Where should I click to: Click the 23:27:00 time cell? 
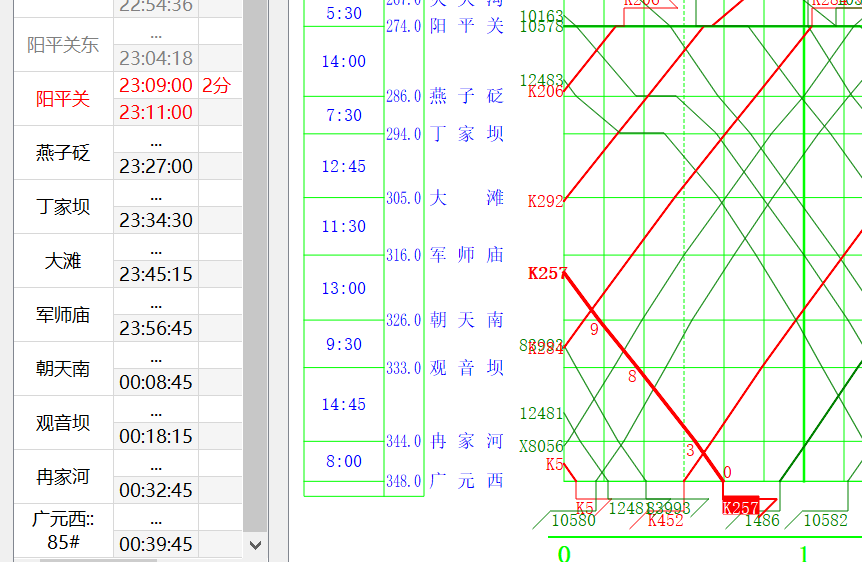[156, 166]
